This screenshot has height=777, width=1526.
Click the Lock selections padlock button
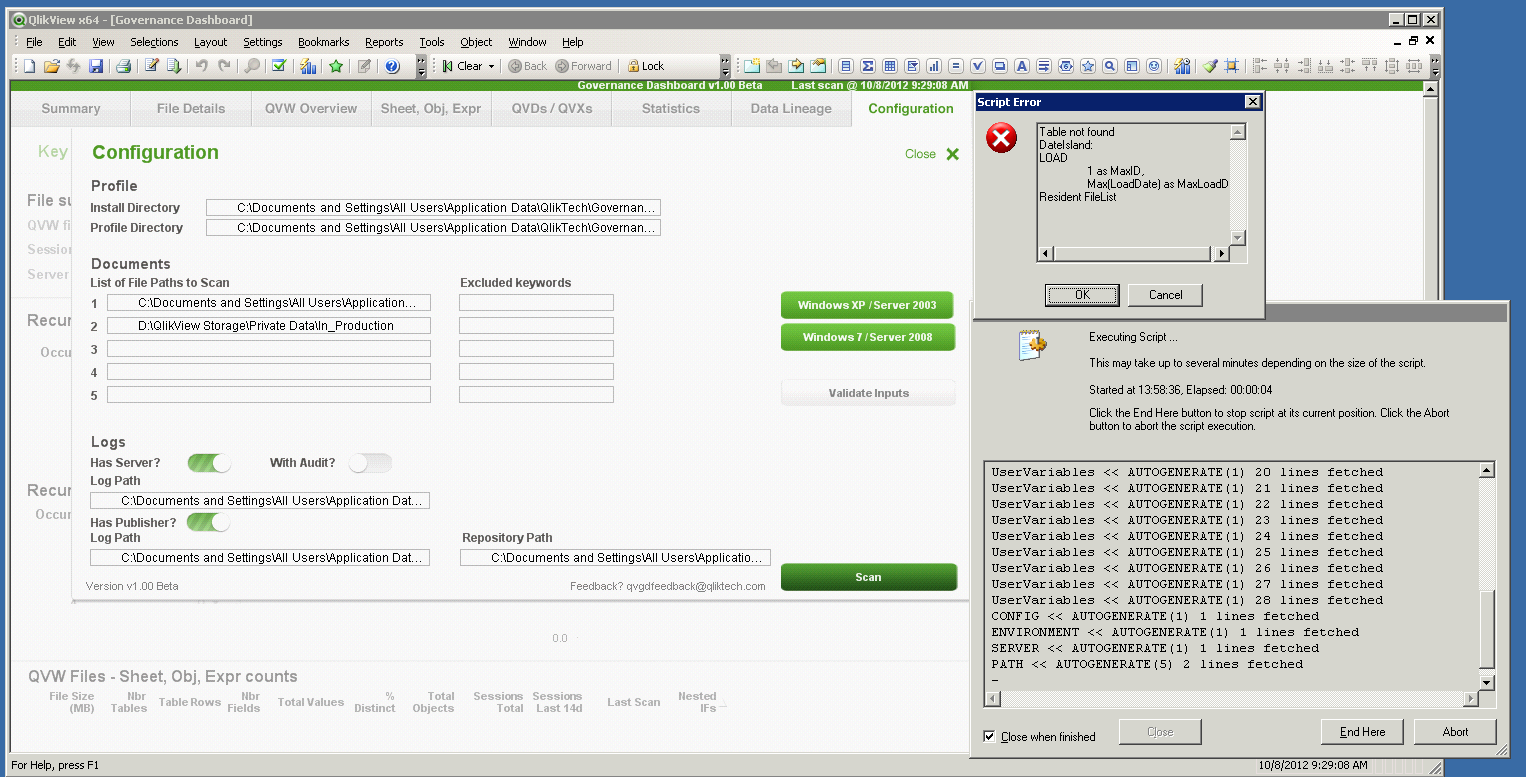click(645, 66)
